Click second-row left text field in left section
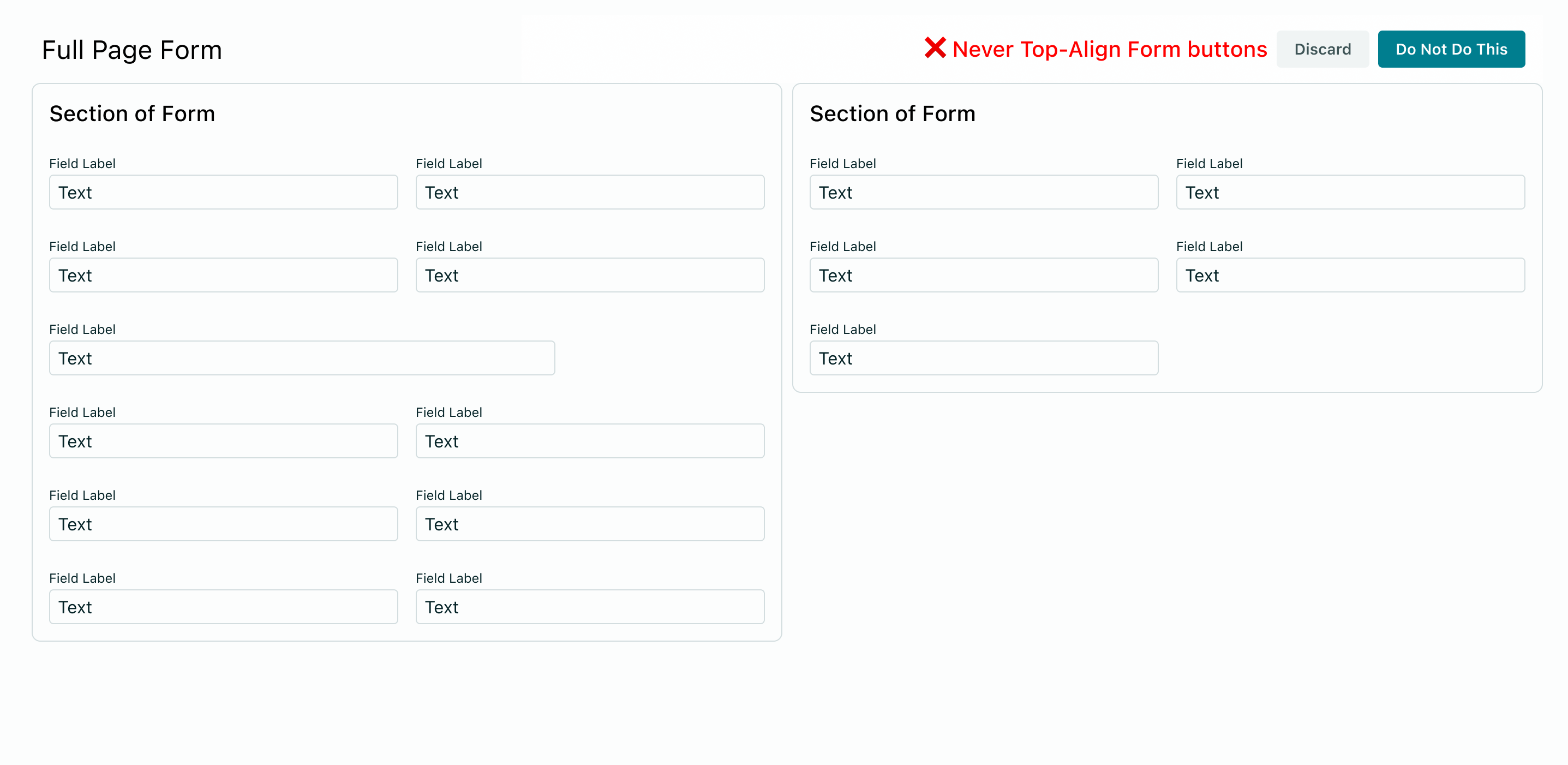This screenshot has height=765, width=1568. 223,275
